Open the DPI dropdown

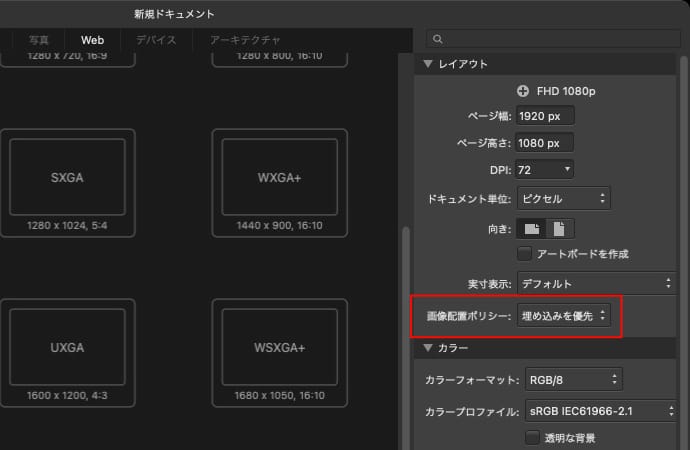tap(545, 170)
